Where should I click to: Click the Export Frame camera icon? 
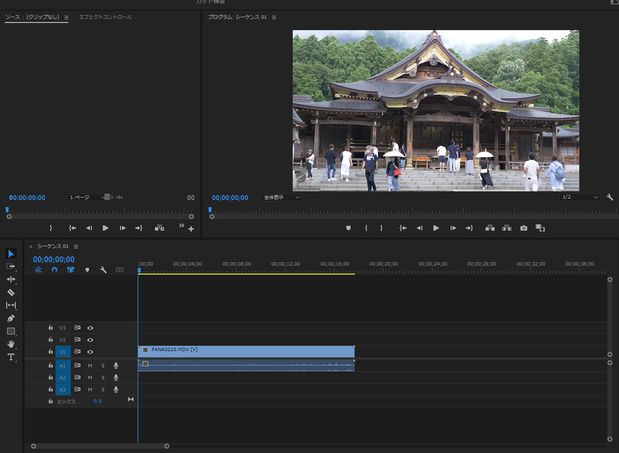(x=523, y=228)
